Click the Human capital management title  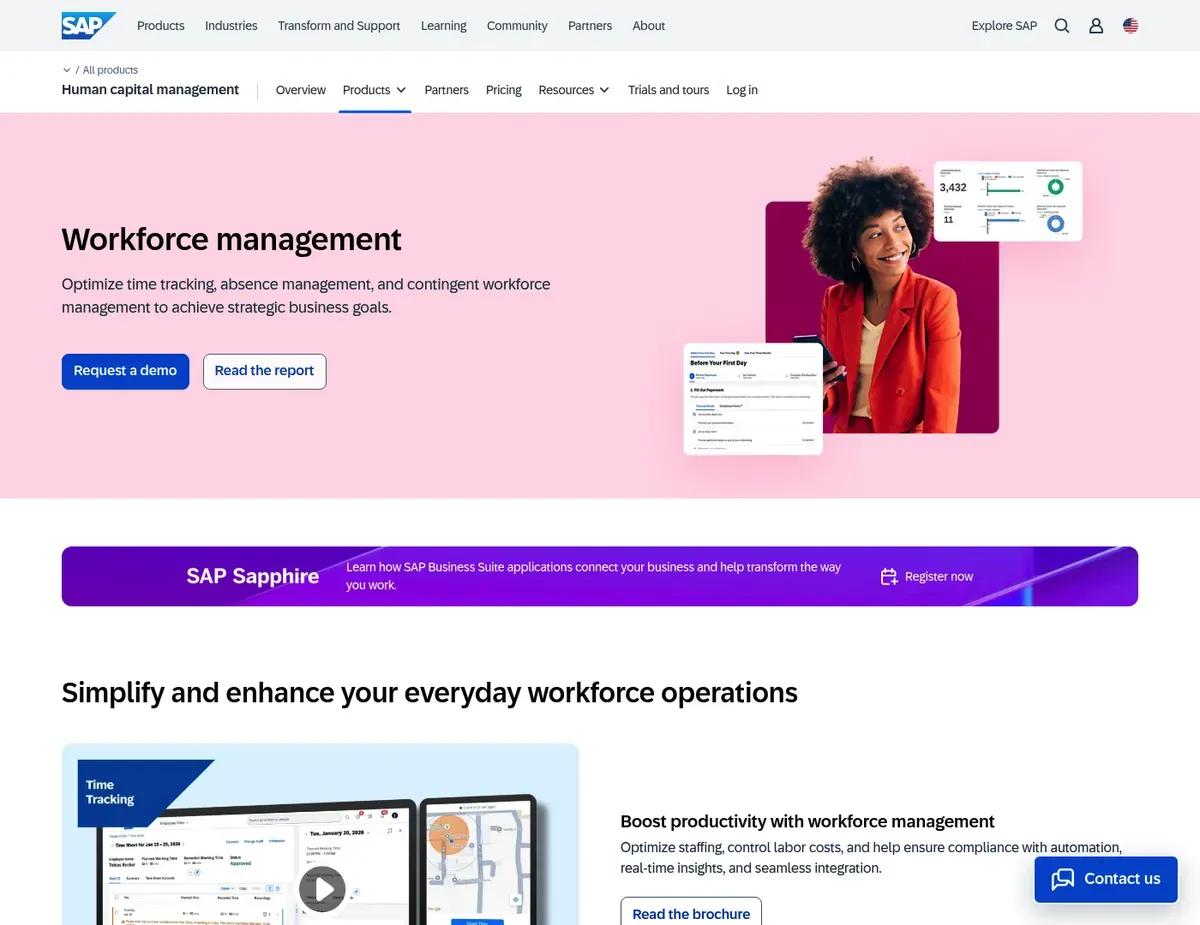[x=150, y=90]
